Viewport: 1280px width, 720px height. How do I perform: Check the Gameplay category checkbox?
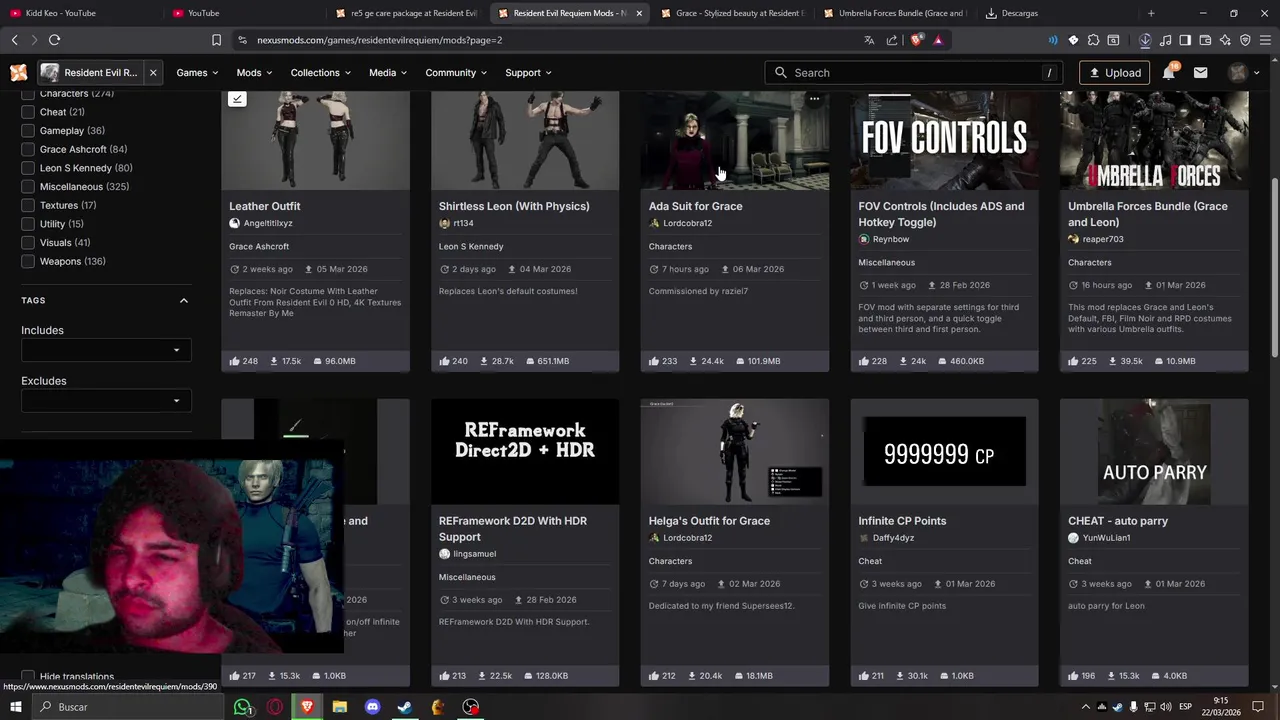pyautogui.click(x=28, y=131)
